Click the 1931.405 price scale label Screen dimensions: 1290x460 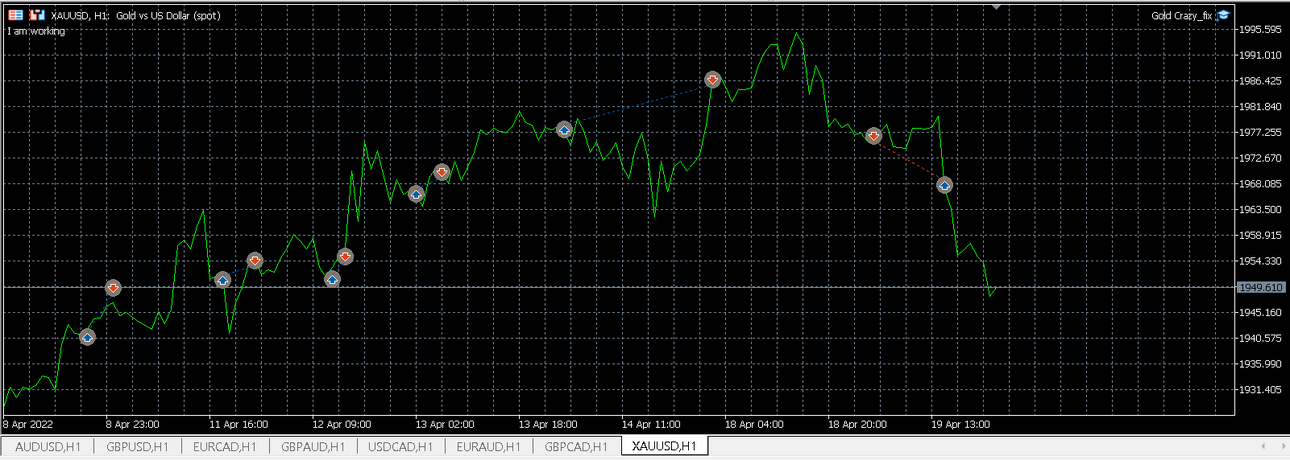1260,390
